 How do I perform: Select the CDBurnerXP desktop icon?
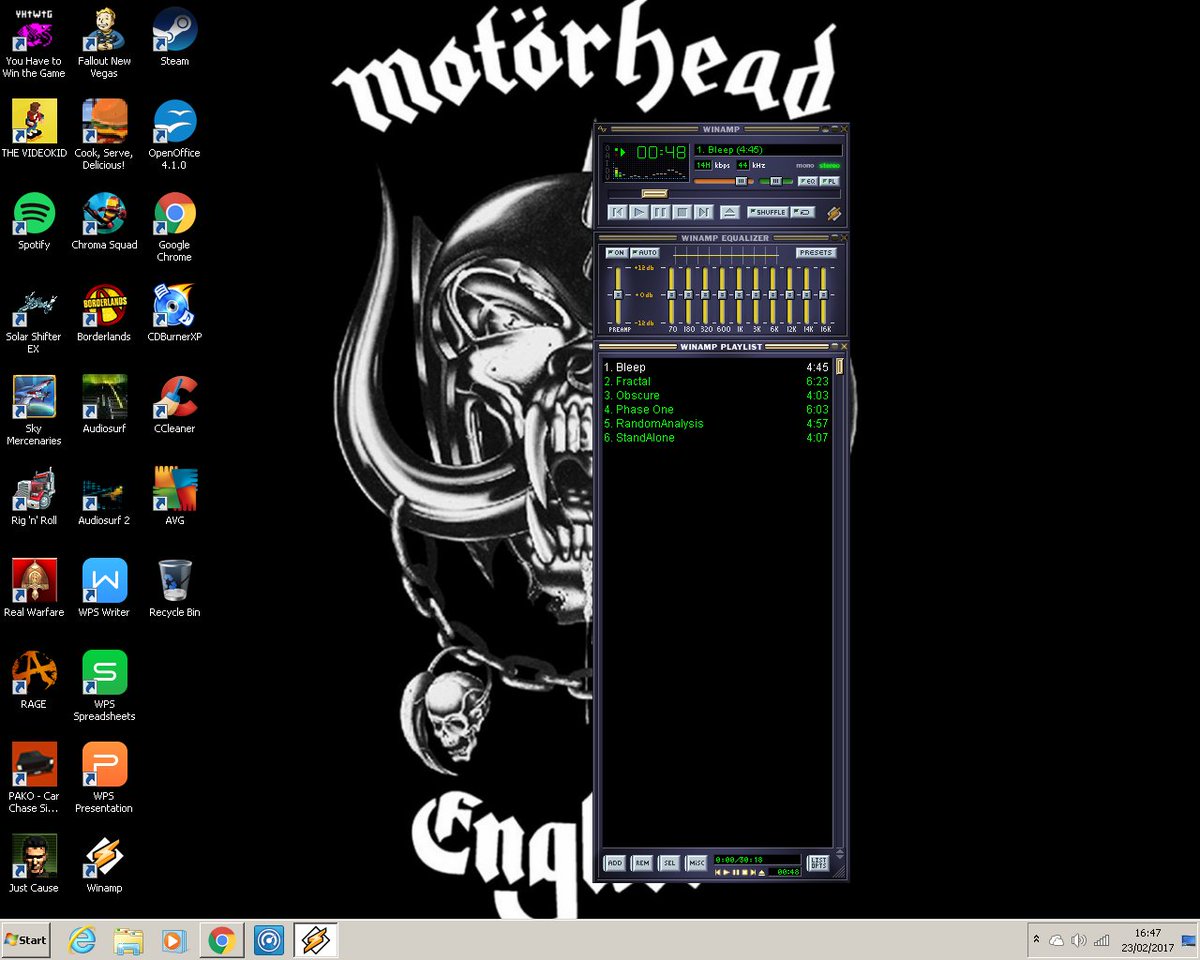point(175,313)
